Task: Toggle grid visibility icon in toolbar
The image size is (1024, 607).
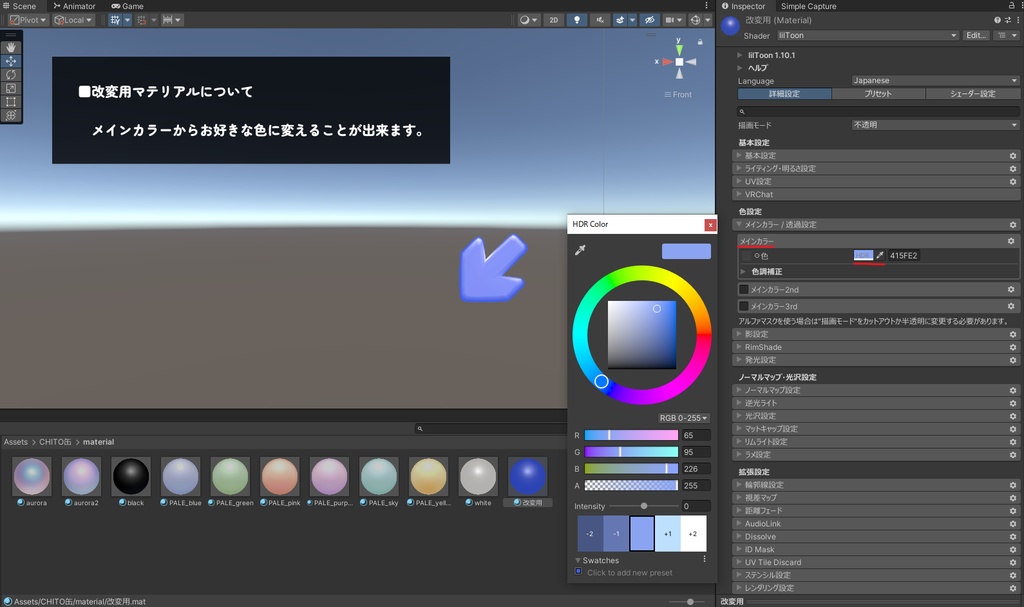Action: 115,20
